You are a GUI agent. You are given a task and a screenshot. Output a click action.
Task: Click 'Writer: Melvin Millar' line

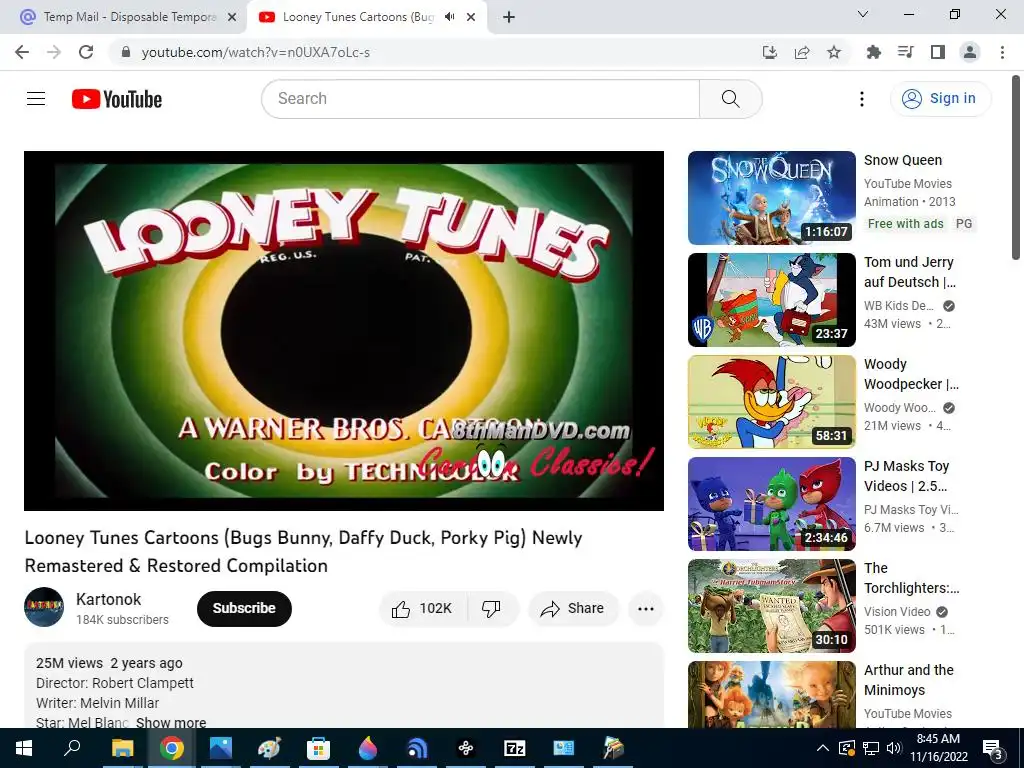(x=97, y=703)
